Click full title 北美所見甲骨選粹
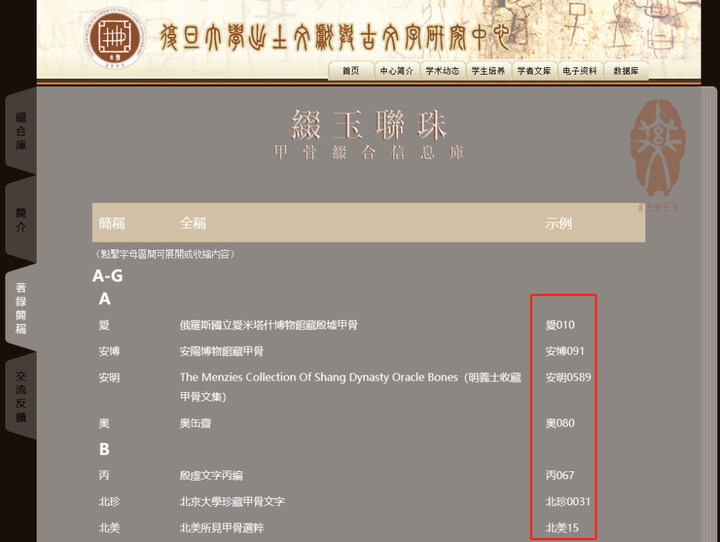720x542 pixels. pos(222,528)
